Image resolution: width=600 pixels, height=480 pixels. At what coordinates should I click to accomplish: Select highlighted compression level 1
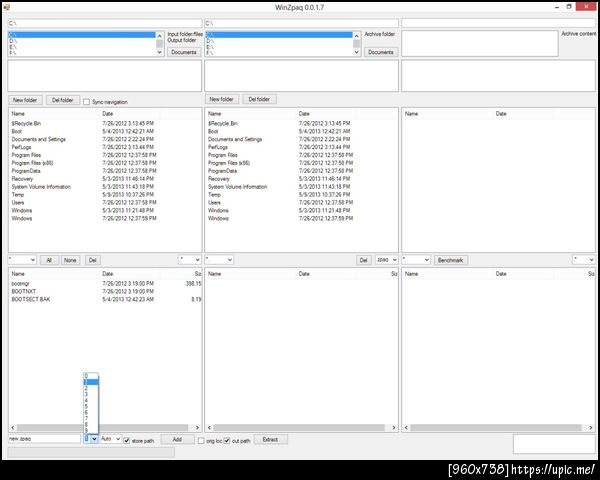[x=91, y=382]
